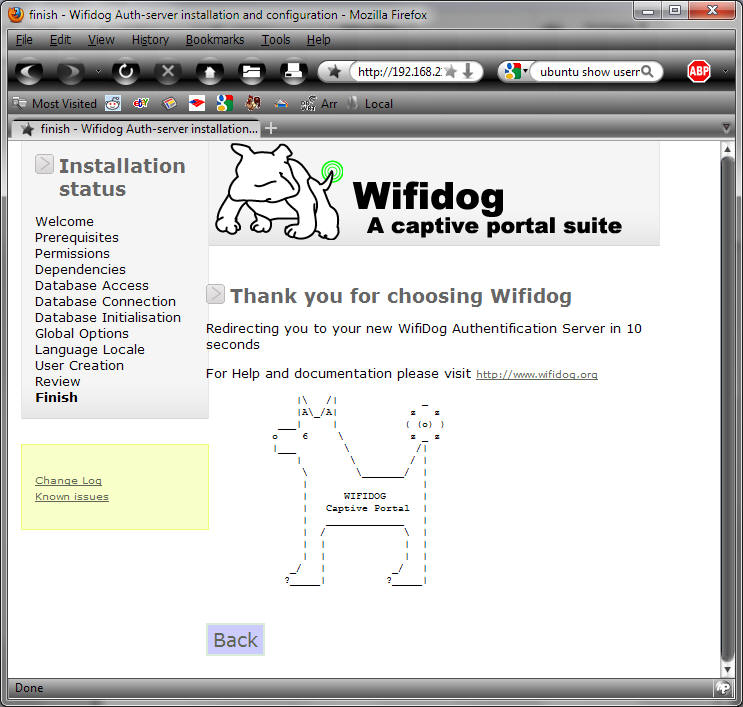Open the Change Log link
The image size is (743, 707).
[68, 480]
